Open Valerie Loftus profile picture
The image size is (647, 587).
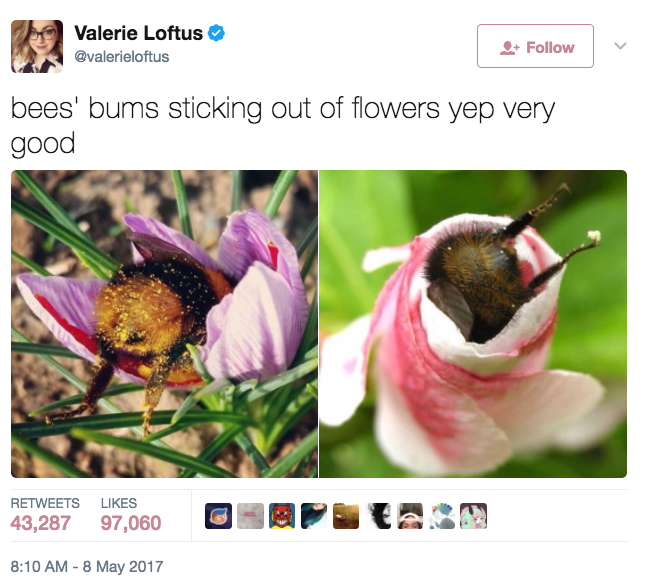point(37,46)
